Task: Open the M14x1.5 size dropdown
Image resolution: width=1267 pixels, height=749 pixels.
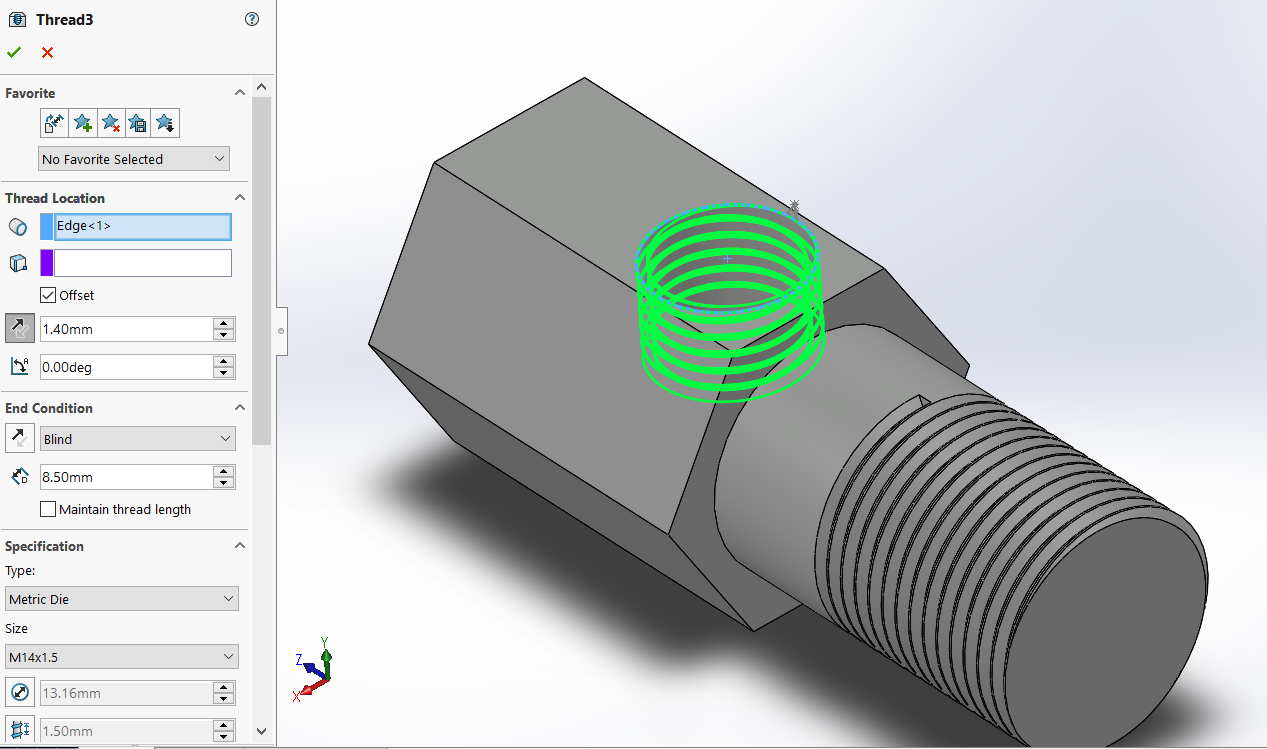Action: click(122, 657)
